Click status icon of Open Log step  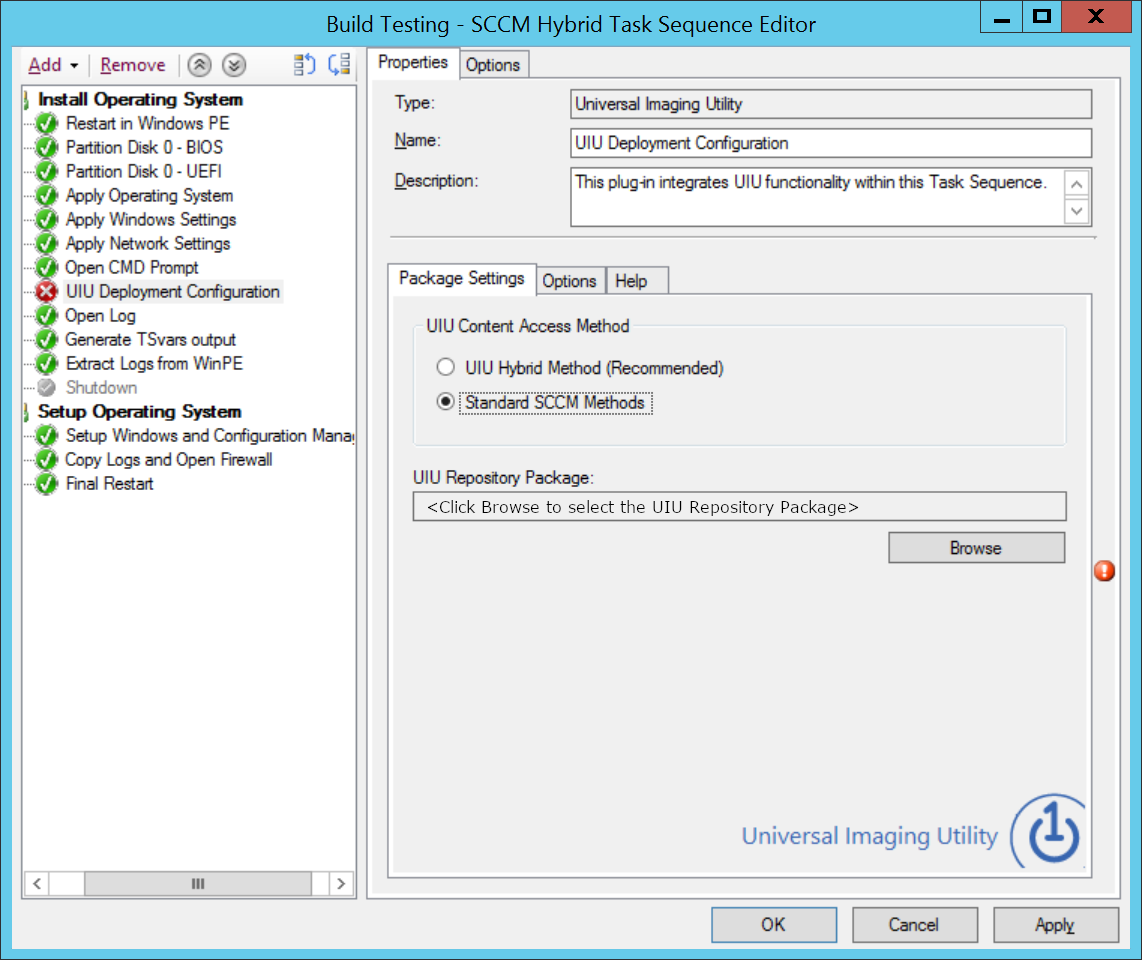point(47,316)
